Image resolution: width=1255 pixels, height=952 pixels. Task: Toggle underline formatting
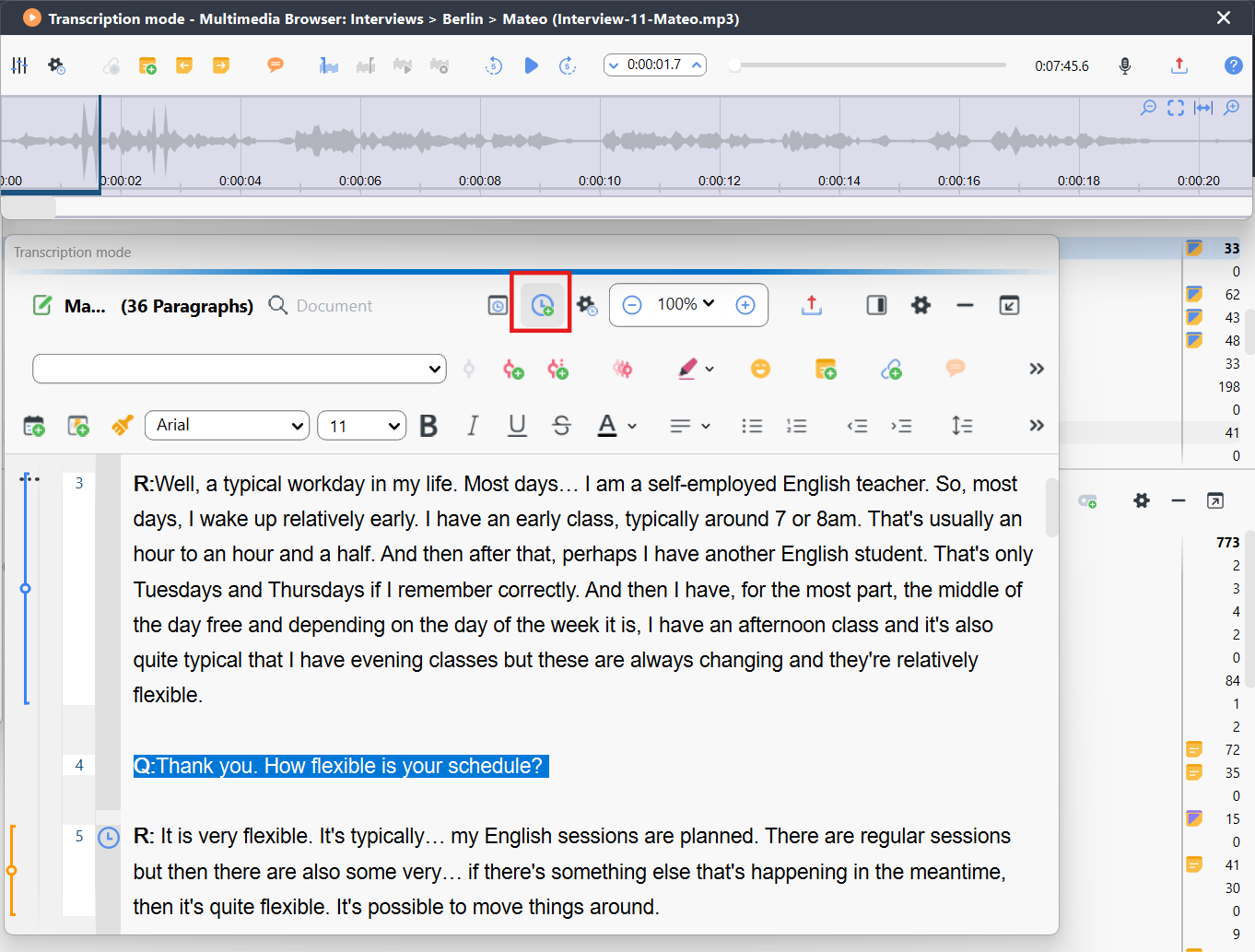517,426
